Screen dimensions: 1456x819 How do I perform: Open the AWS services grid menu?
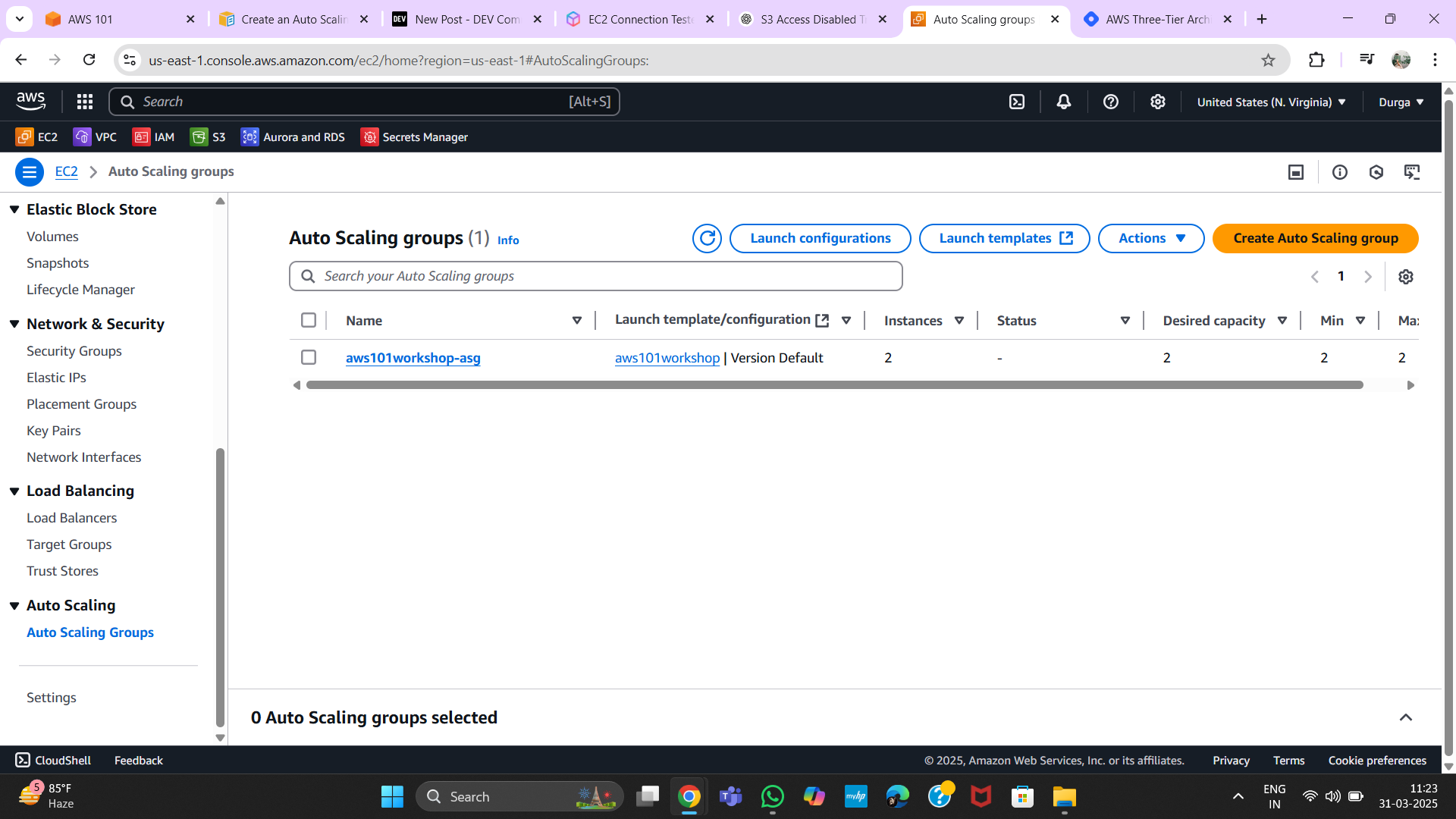85,102
